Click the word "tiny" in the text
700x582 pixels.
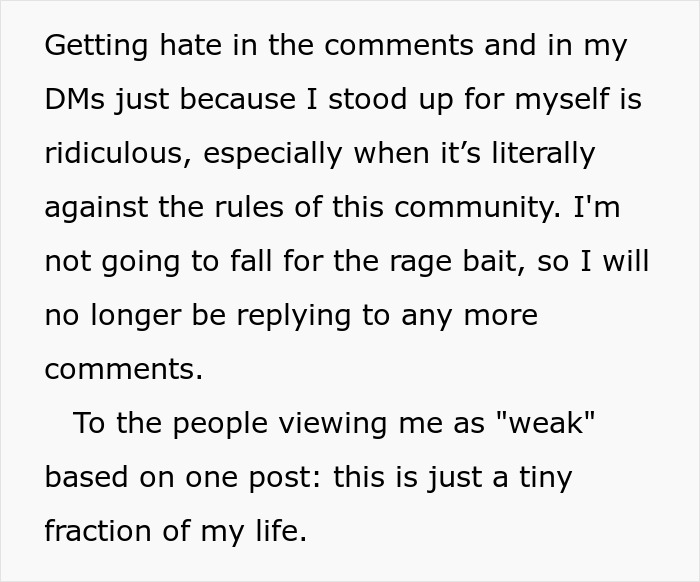pos(545,478)
